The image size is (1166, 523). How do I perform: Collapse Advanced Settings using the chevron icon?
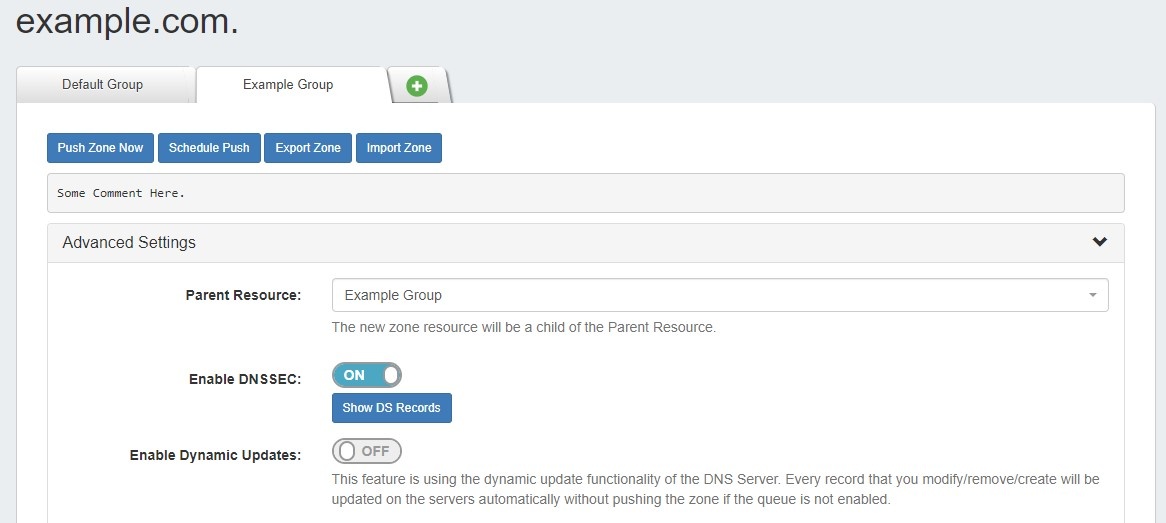[1100, 242]
